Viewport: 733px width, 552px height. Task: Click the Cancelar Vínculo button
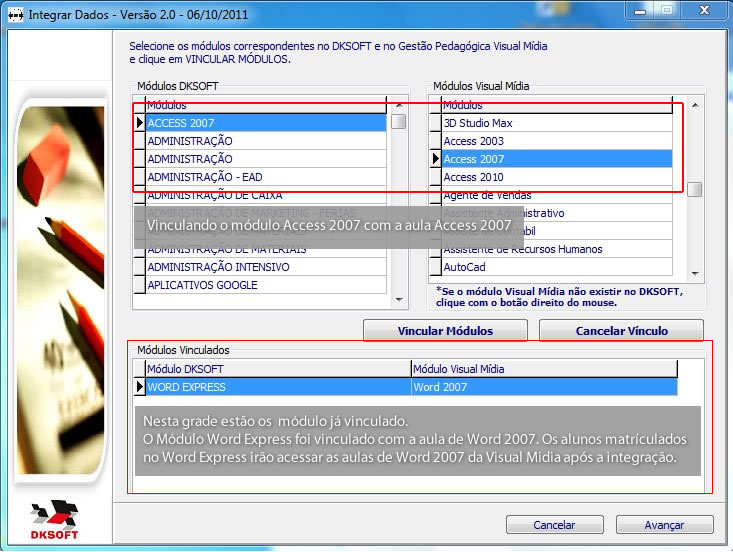621,330
